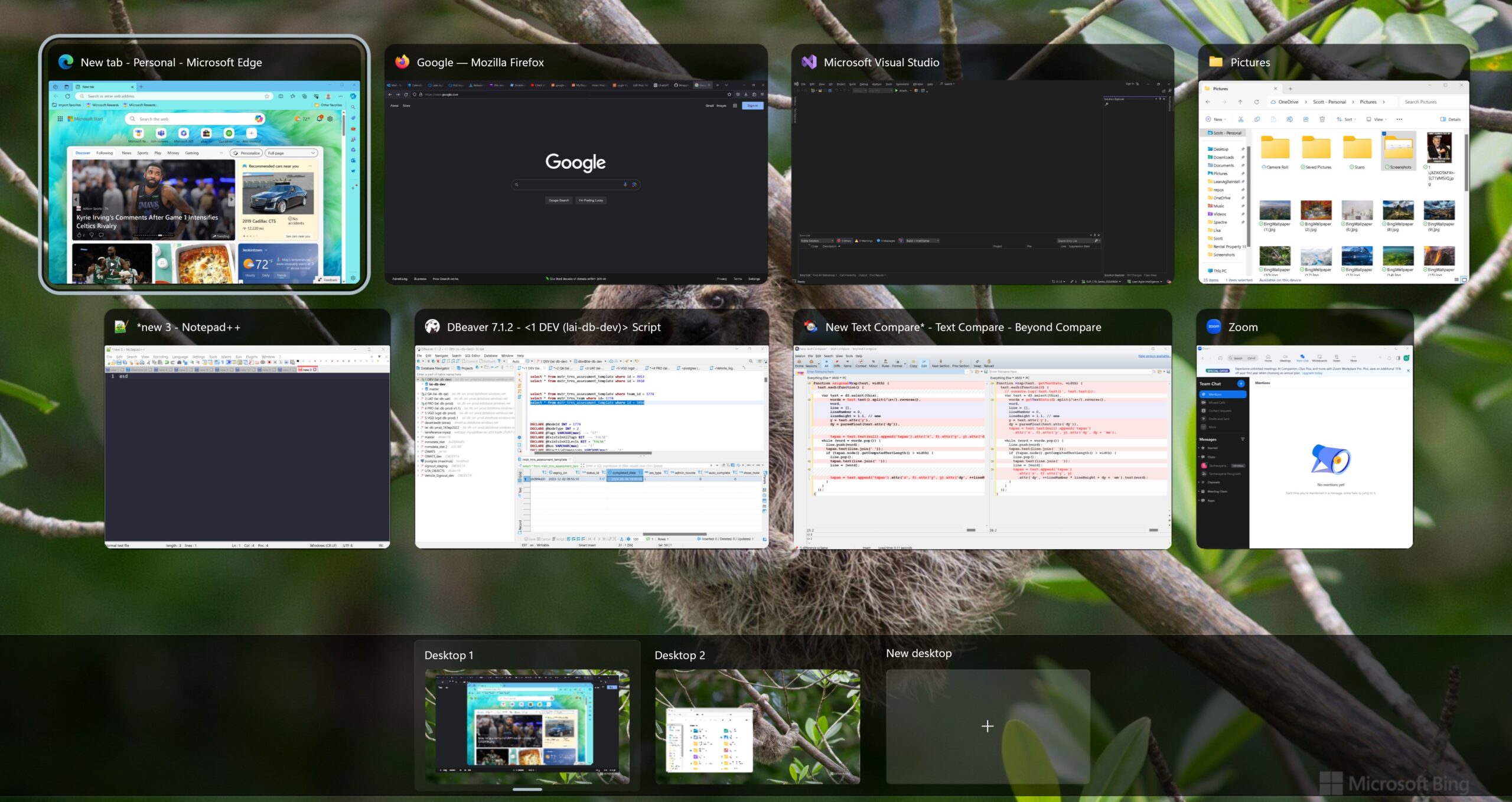Click 'New Text Compare* - Text Compare - Beyond Compare' title
This screenshot has height=802, width=1512.
click(963, 327)
